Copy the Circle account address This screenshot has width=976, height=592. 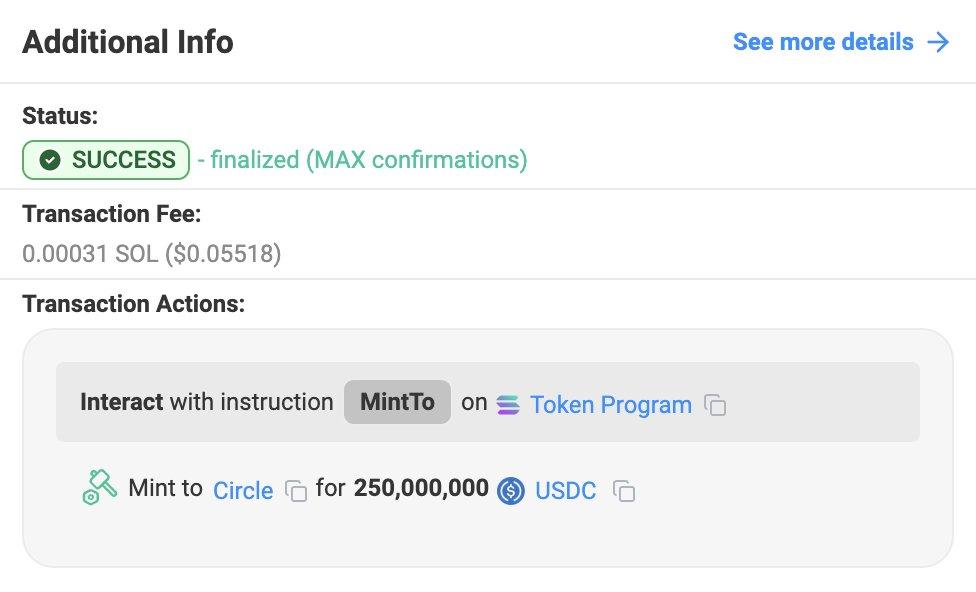click(x=296, y=491)
